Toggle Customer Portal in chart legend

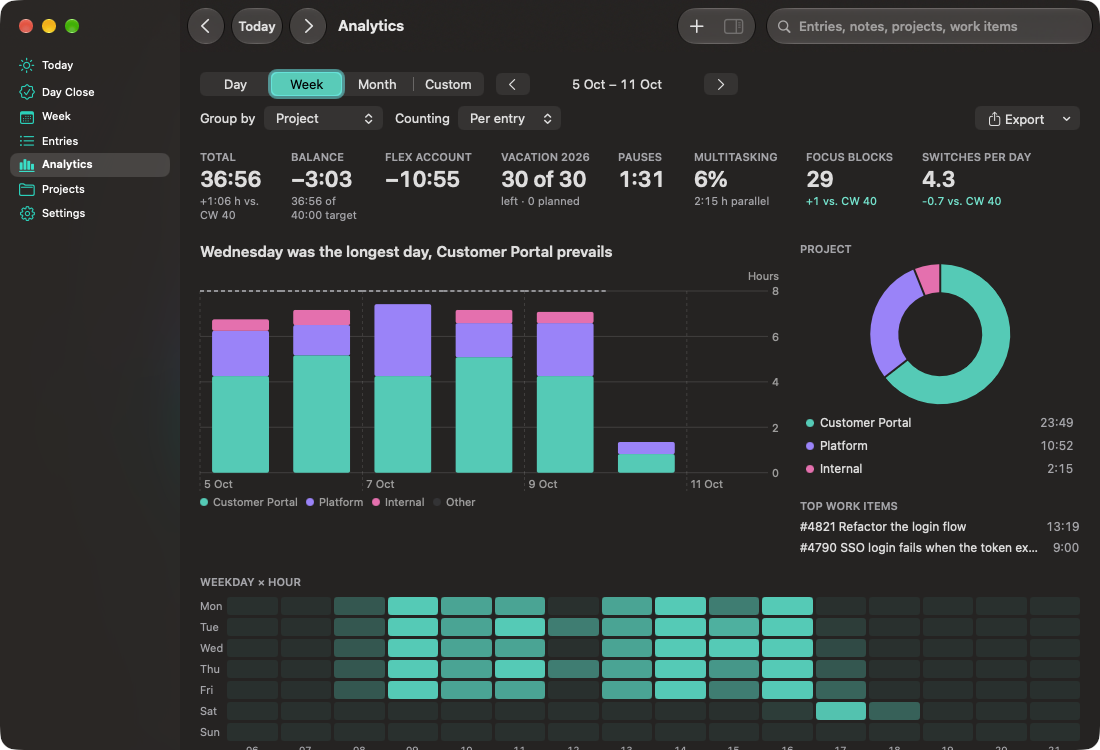[249, 502]
